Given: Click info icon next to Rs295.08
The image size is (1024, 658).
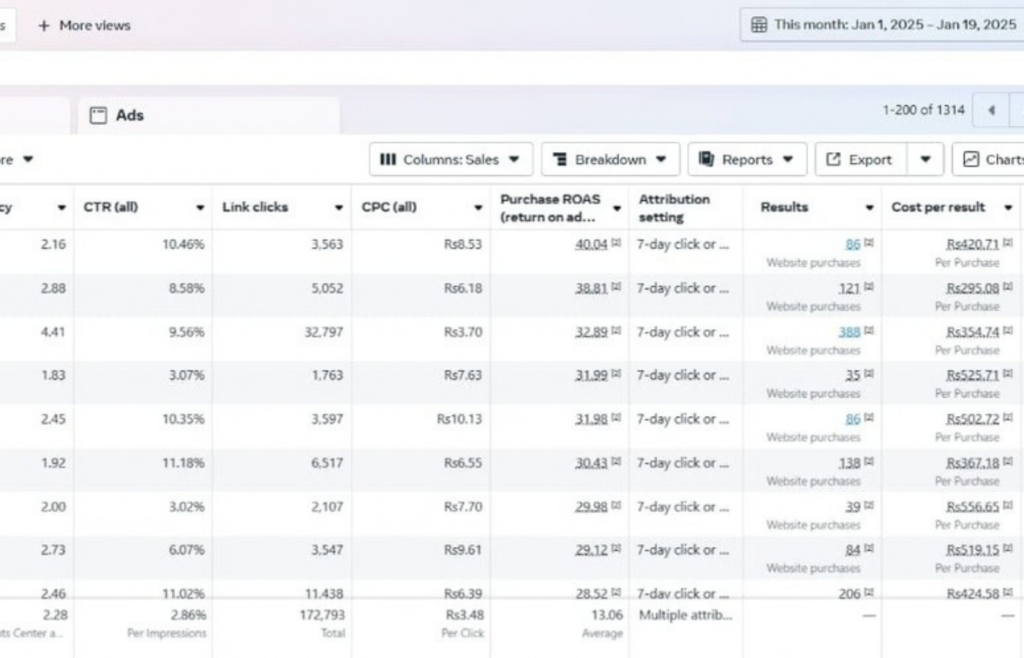Looking at the screenshot, I should [1008, 287].
